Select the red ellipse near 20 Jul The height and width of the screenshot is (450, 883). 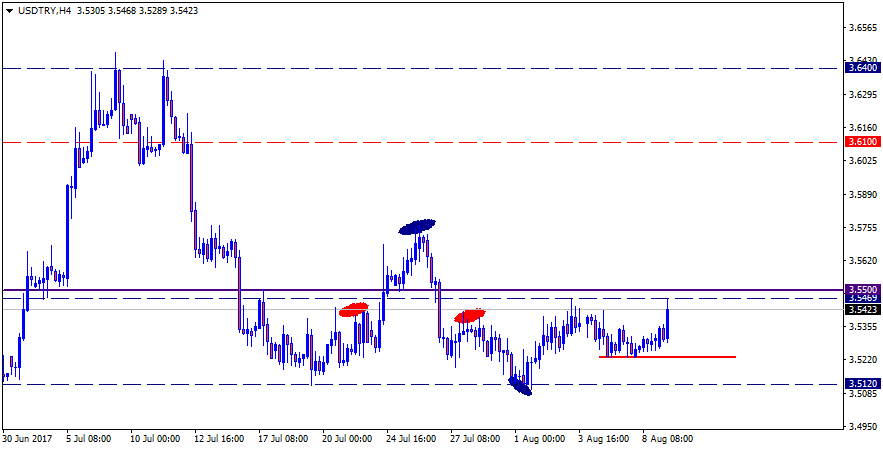[354, 311]
